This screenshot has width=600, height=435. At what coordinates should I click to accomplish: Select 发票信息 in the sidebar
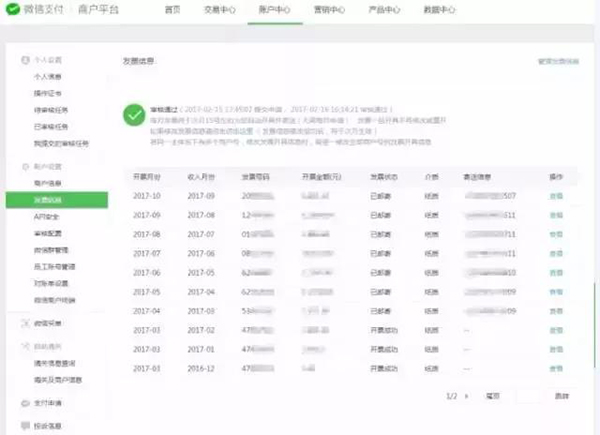[47, 200]
